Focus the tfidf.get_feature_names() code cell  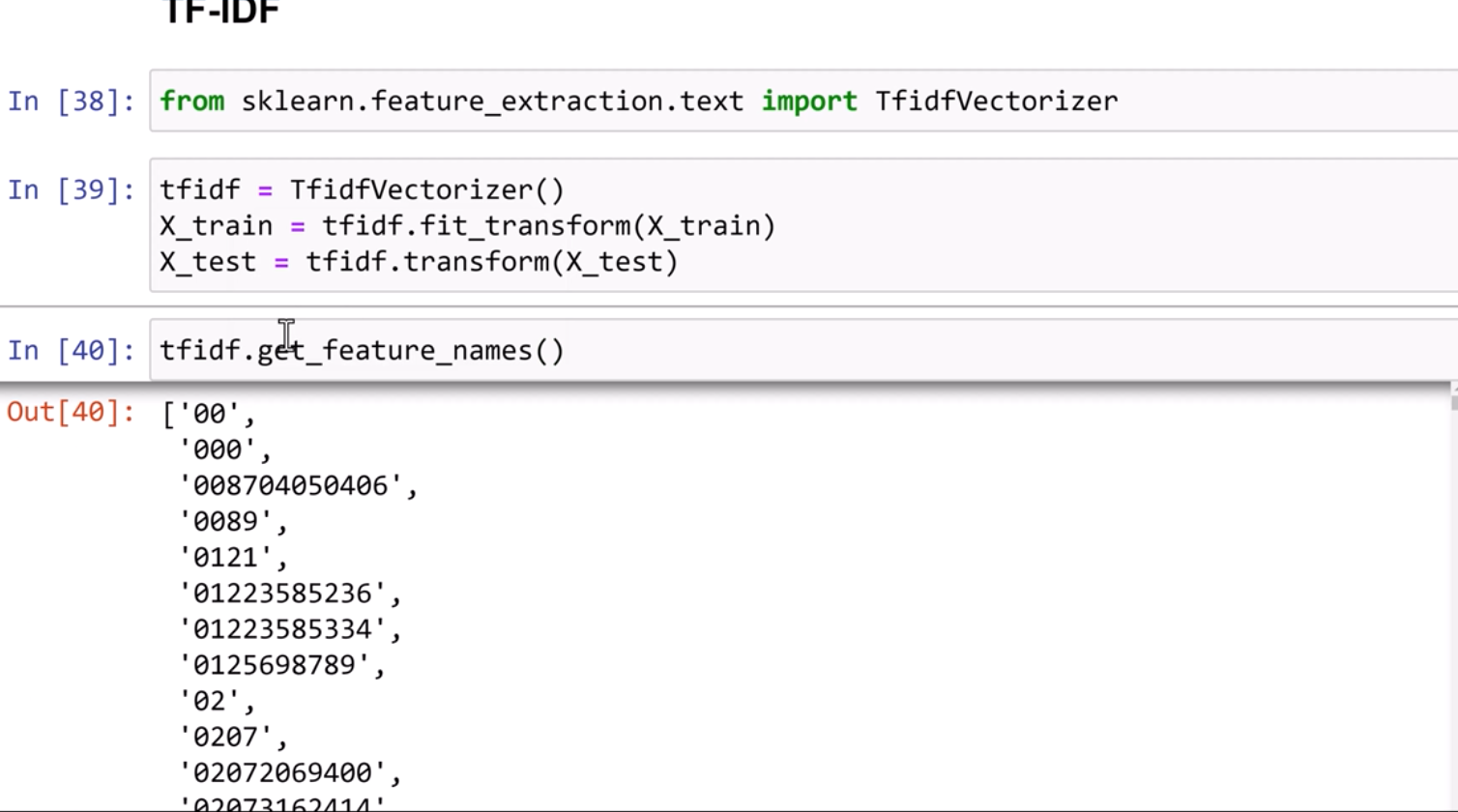pyautogui.click(x=802, y=351)
